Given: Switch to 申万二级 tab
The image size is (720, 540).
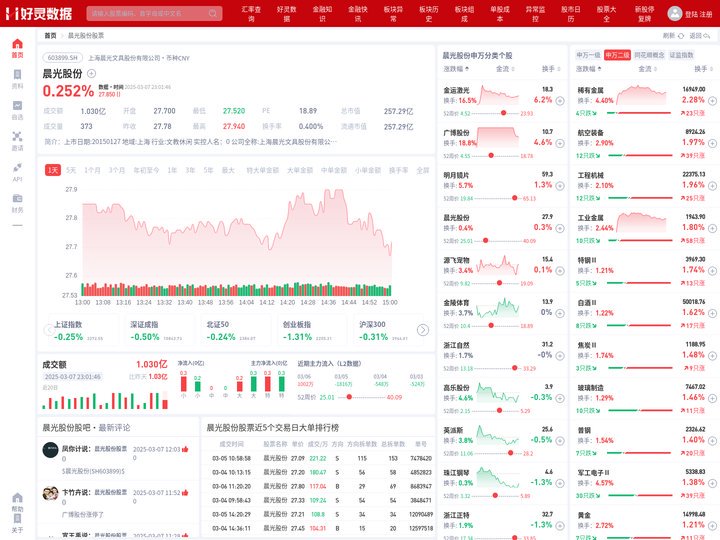Looking at the screenshot, I should coord(617,55).
